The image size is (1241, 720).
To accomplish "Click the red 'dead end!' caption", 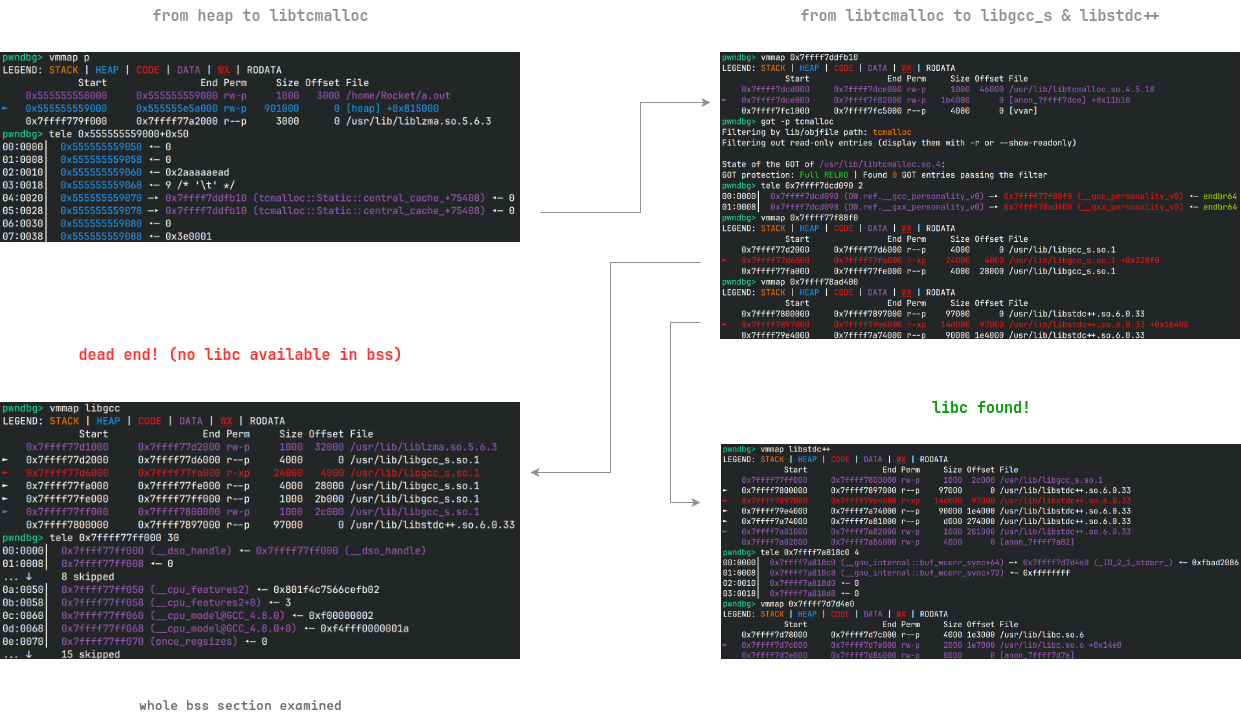I will pyautogui.click(x=240, y=354).
